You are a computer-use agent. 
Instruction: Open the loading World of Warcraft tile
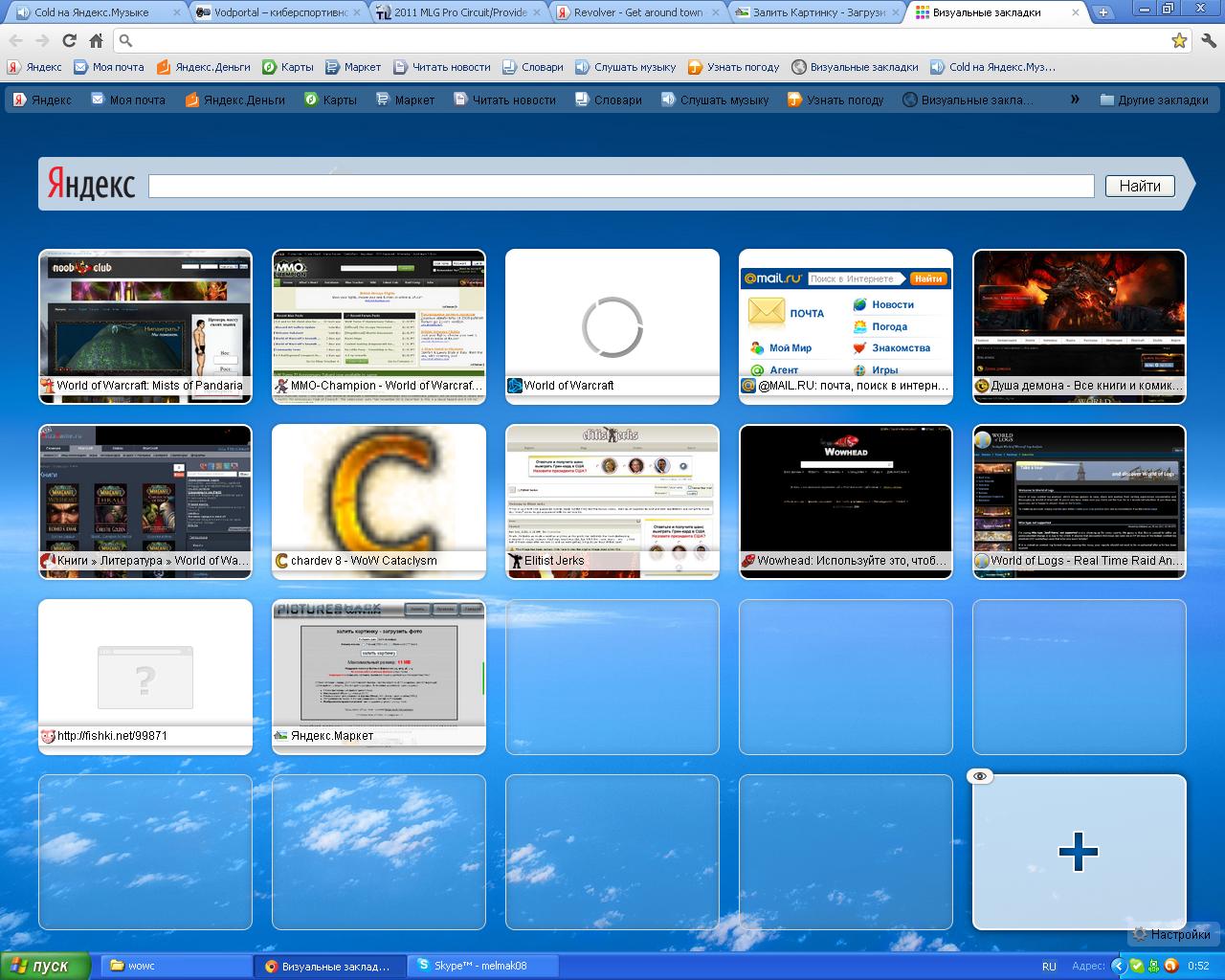612,326
